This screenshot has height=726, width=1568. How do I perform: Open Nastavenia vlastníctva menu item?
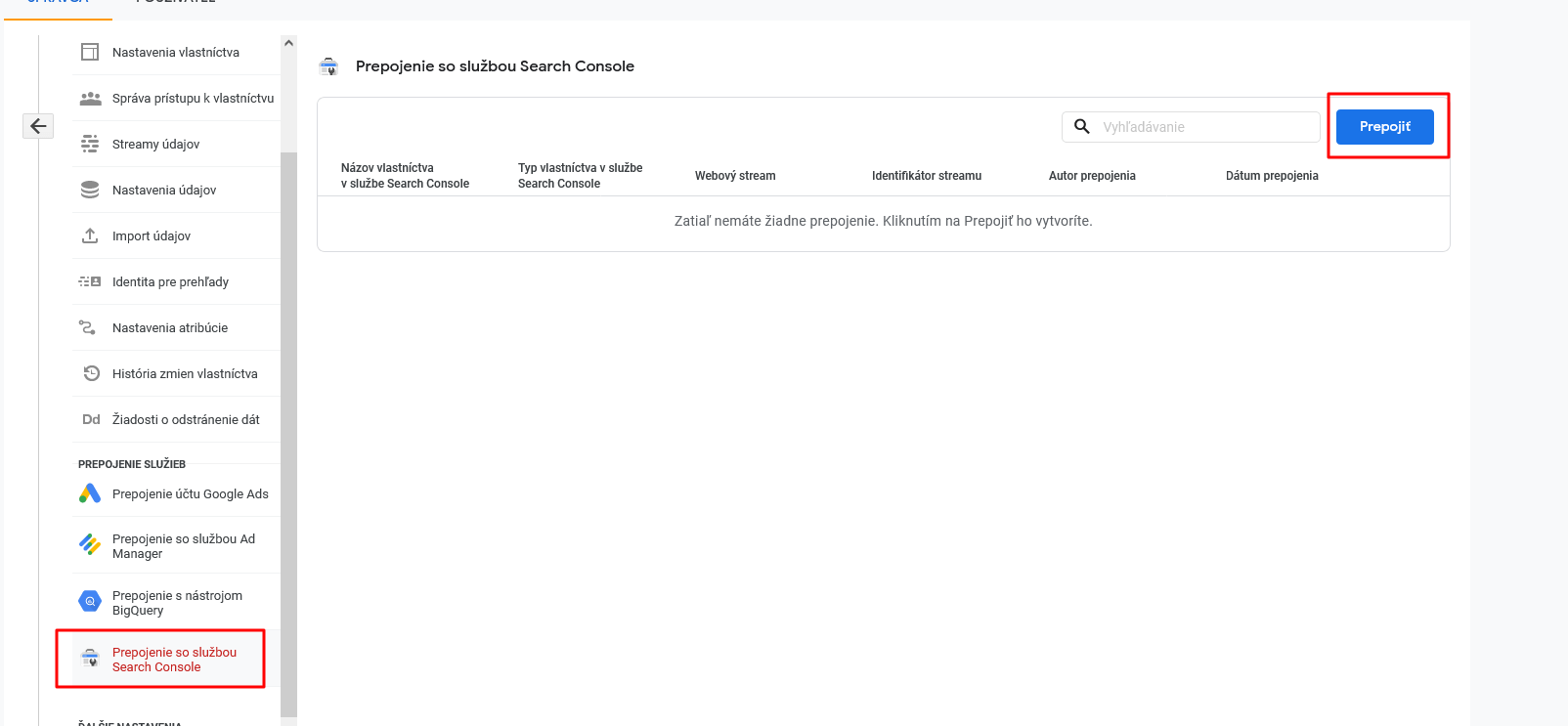click(x=176, y=52)
